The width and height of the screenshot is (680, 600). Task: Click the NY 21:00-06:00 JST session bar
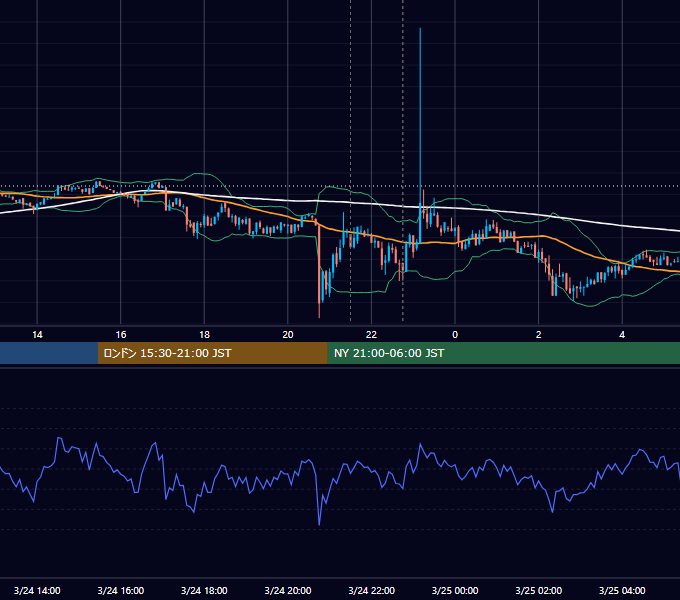tap(503, 353)
